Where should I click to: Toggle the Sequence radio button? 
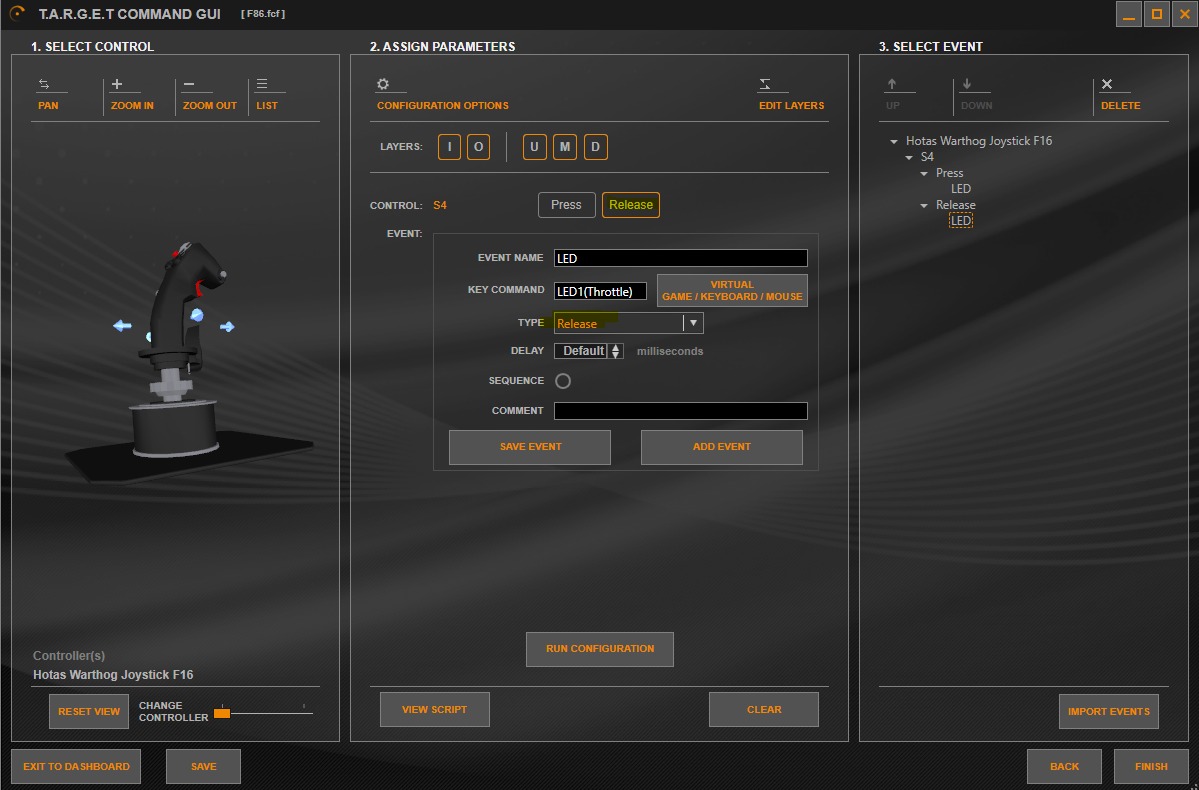[562, 381]
